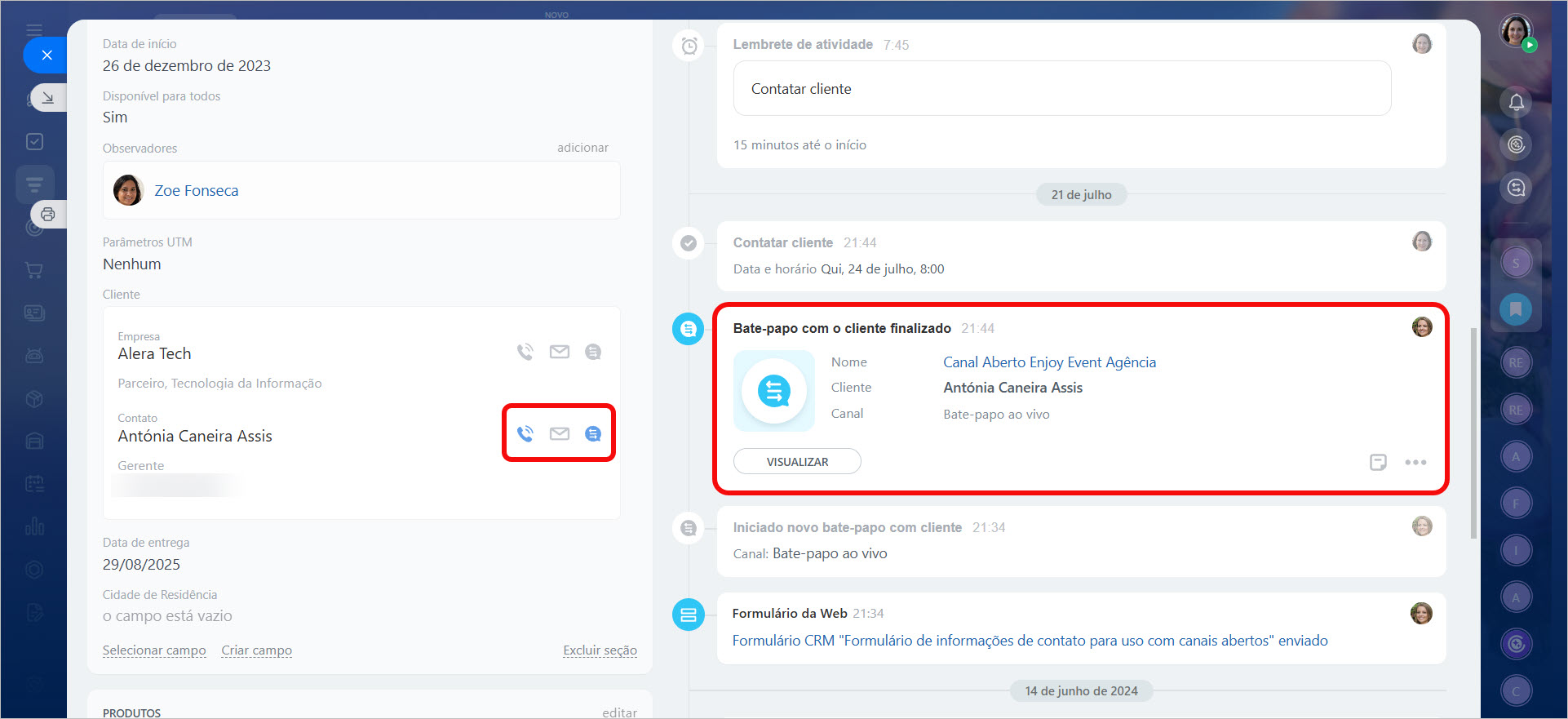1568x719 pixels.
Task: Open the user profile avatar at top right
Action: (1516, 32)
